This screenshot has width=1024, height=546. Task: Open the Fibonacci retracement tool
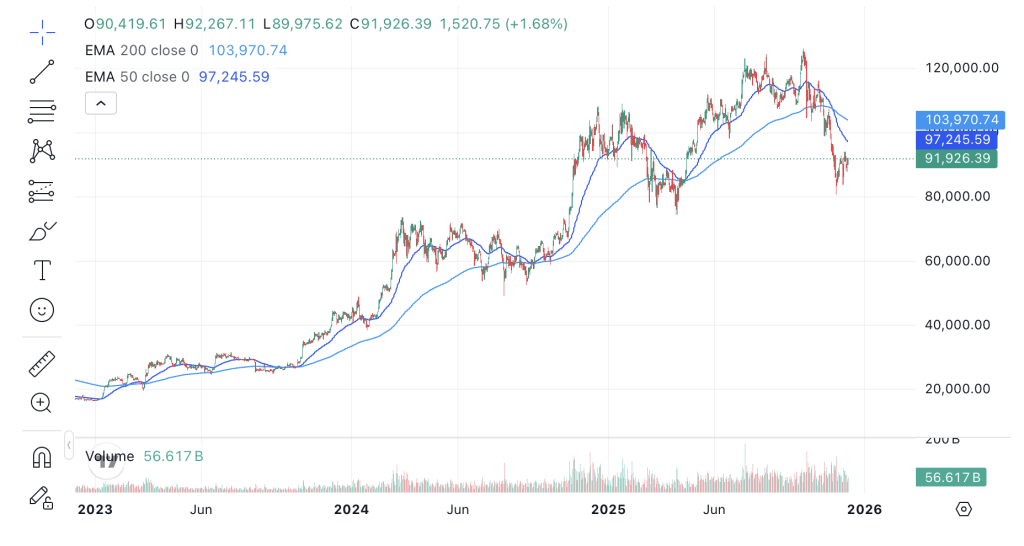[42, 111]
